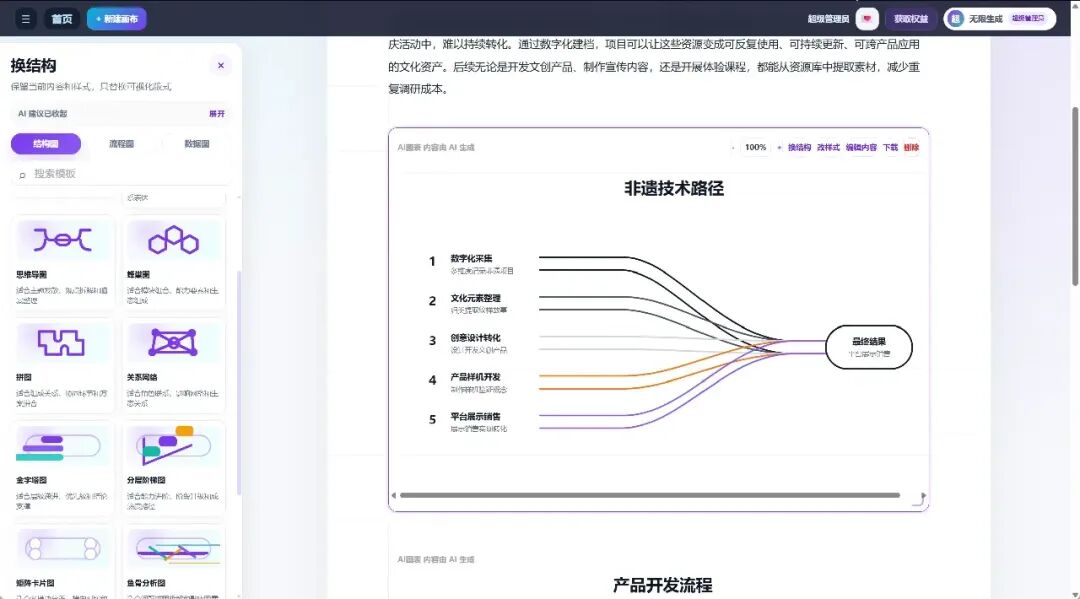
Task: Click 下载 to download the chart
Action: coord(891,147)
